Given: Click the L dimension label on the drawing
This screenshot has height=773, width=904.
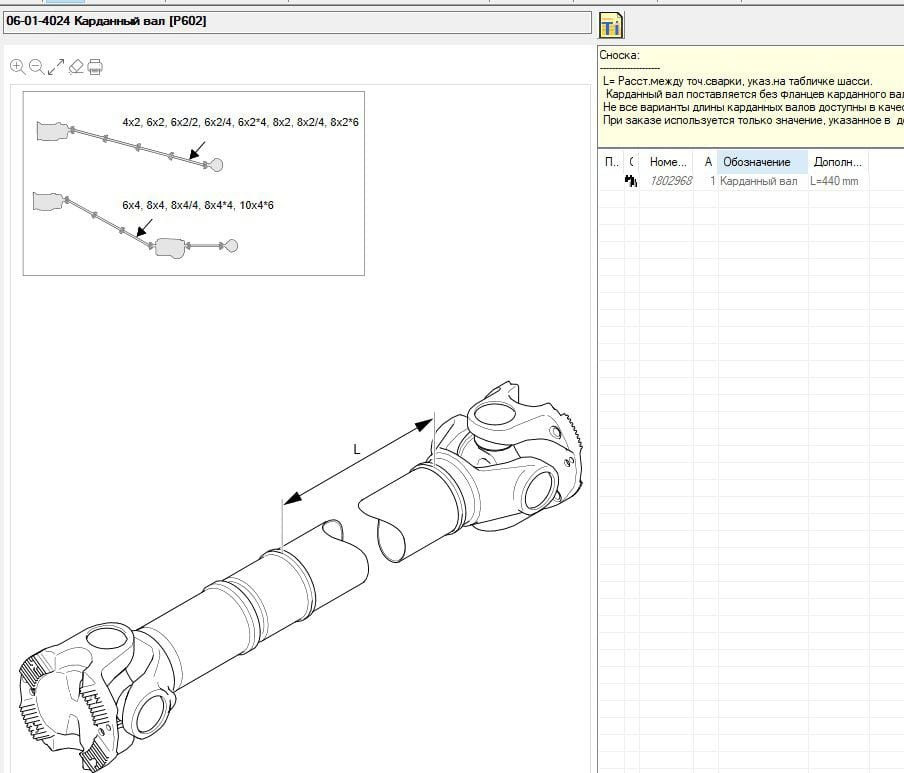Looking at the screenshot, I should point(356,450).
